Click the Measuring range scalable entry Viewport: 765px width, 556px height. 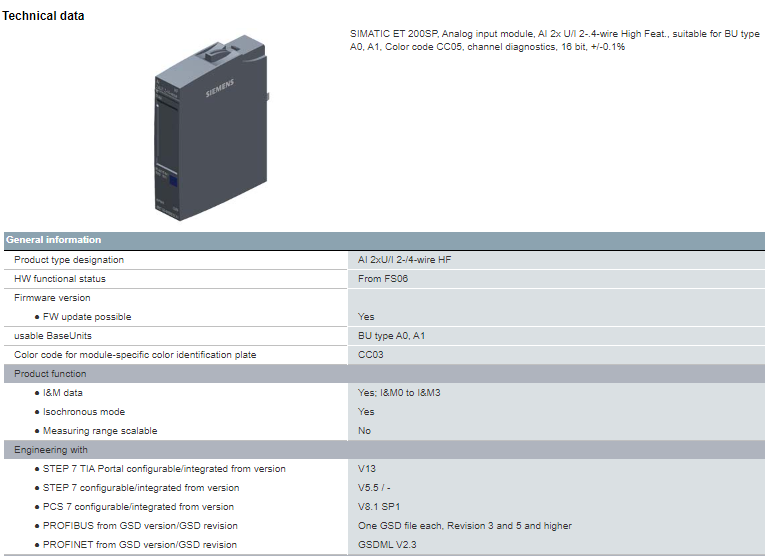click(x=100, y=431)
